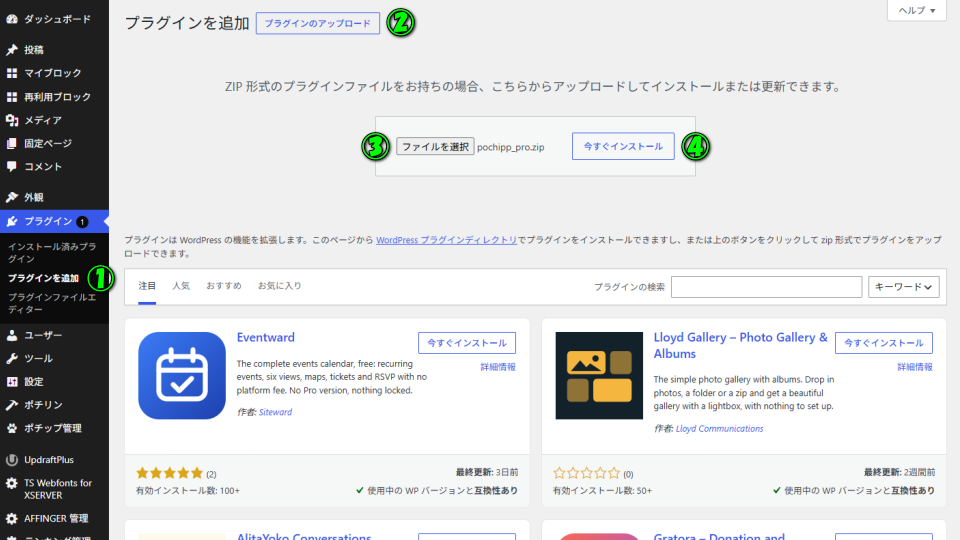Image resolution: width=960 pixels, height=540 pixels.
Task: Click the UpdraftPlus logo icon
Action: [12, 459]
